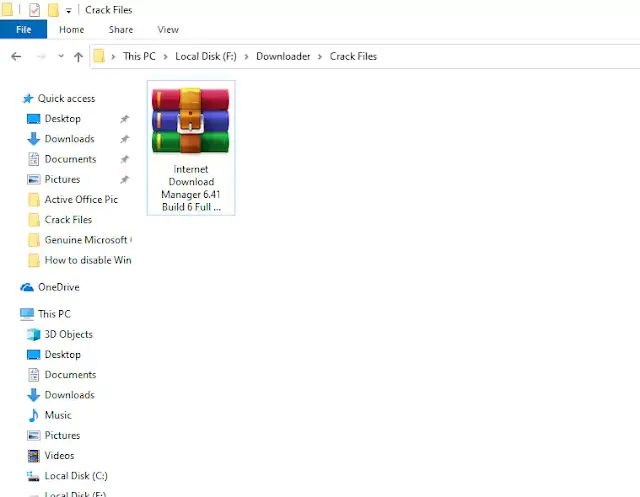Click the Properties quick access toolbar icon
640x497 pixels.
34,10
